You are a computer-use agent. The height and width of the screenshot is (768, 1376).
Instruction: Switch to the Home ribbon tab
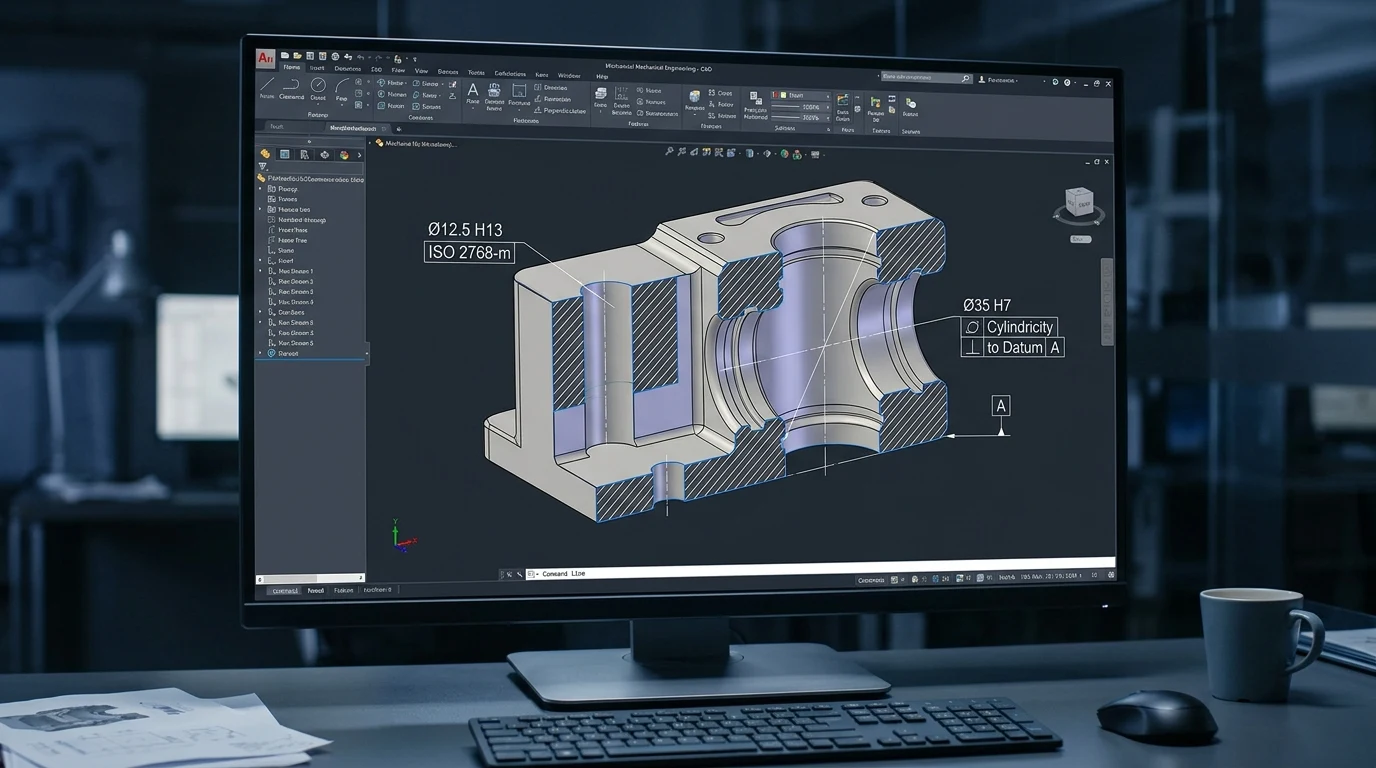click(x=291, y=69)
